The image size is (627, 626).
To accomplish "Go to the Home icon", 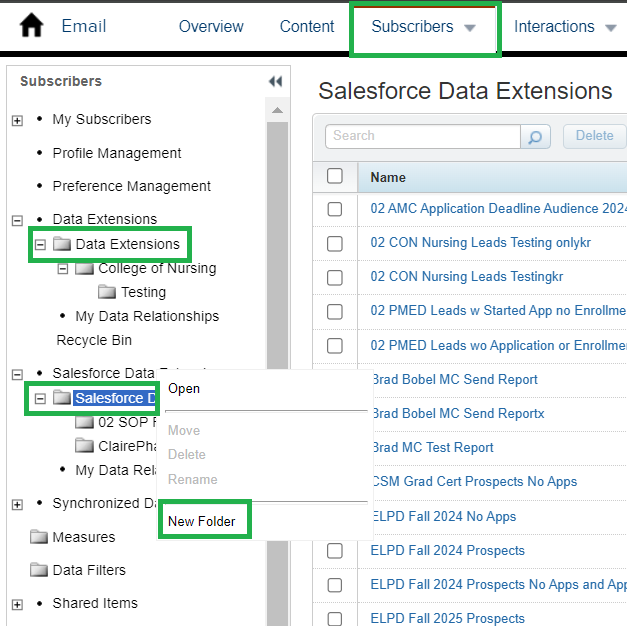I will [32, 25].
